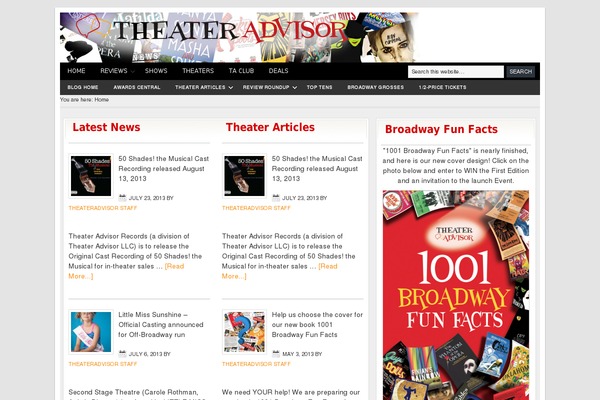Open Blog Home in the secondary menu

coord(83,87)
